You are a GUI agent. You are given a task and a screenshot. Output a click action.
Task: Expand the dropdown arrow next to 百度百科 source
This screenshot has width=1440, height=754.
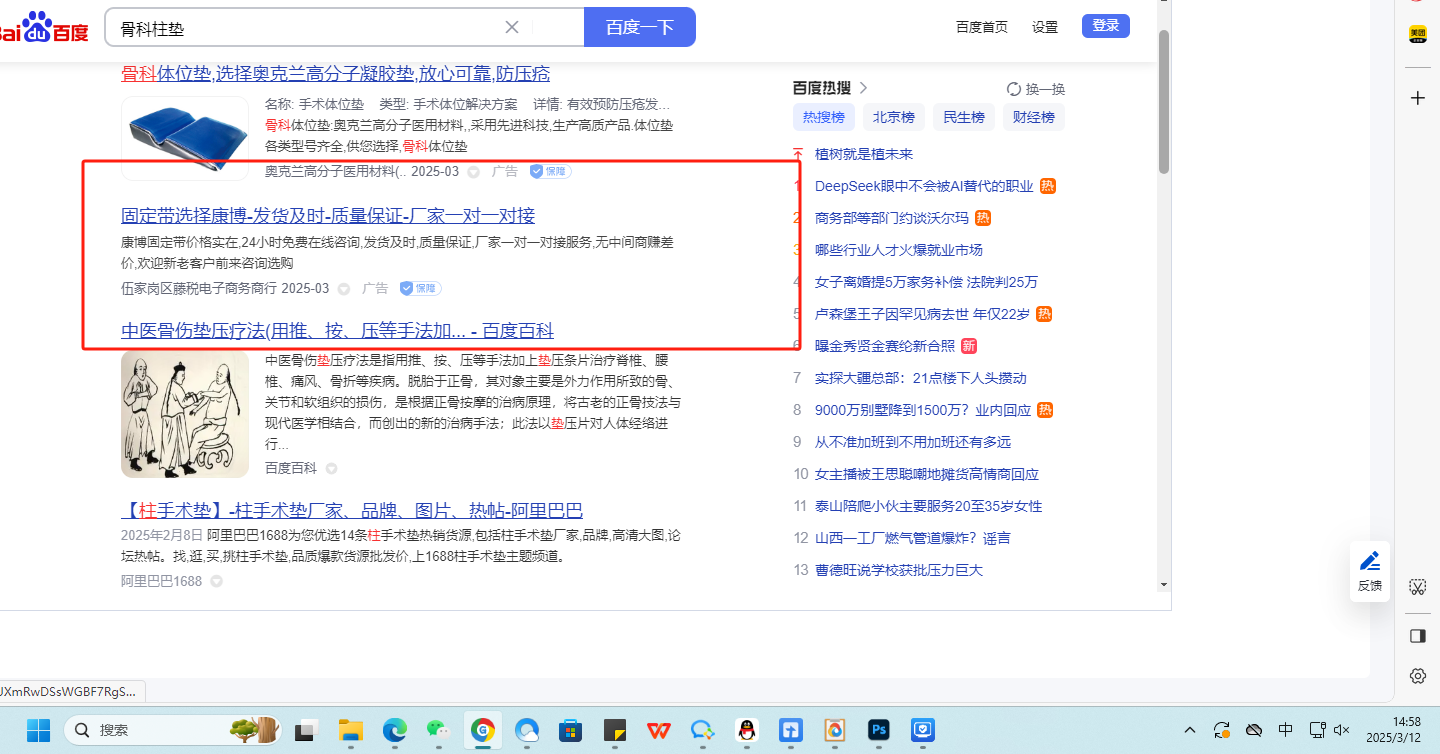point(331,468)
